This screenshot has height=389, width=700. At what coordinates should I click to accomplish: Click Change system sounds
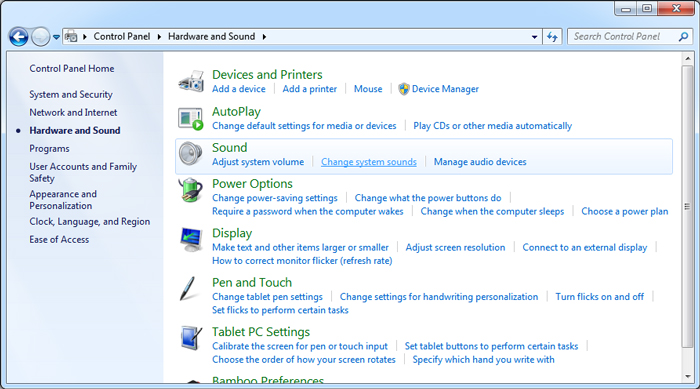pyautogui.click(x=369, y=162)
